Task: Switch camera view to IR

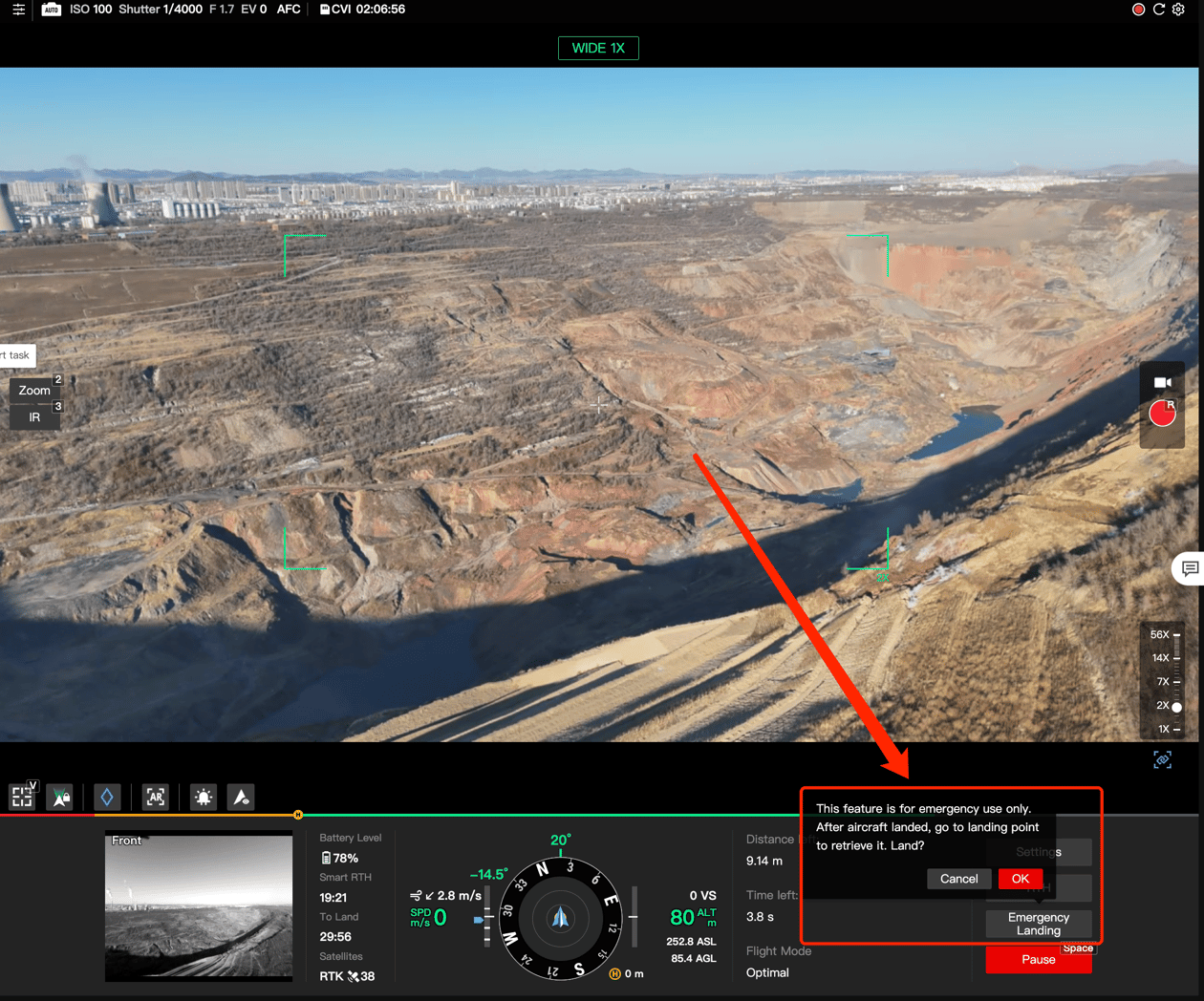Action: (x=34, y=417)
